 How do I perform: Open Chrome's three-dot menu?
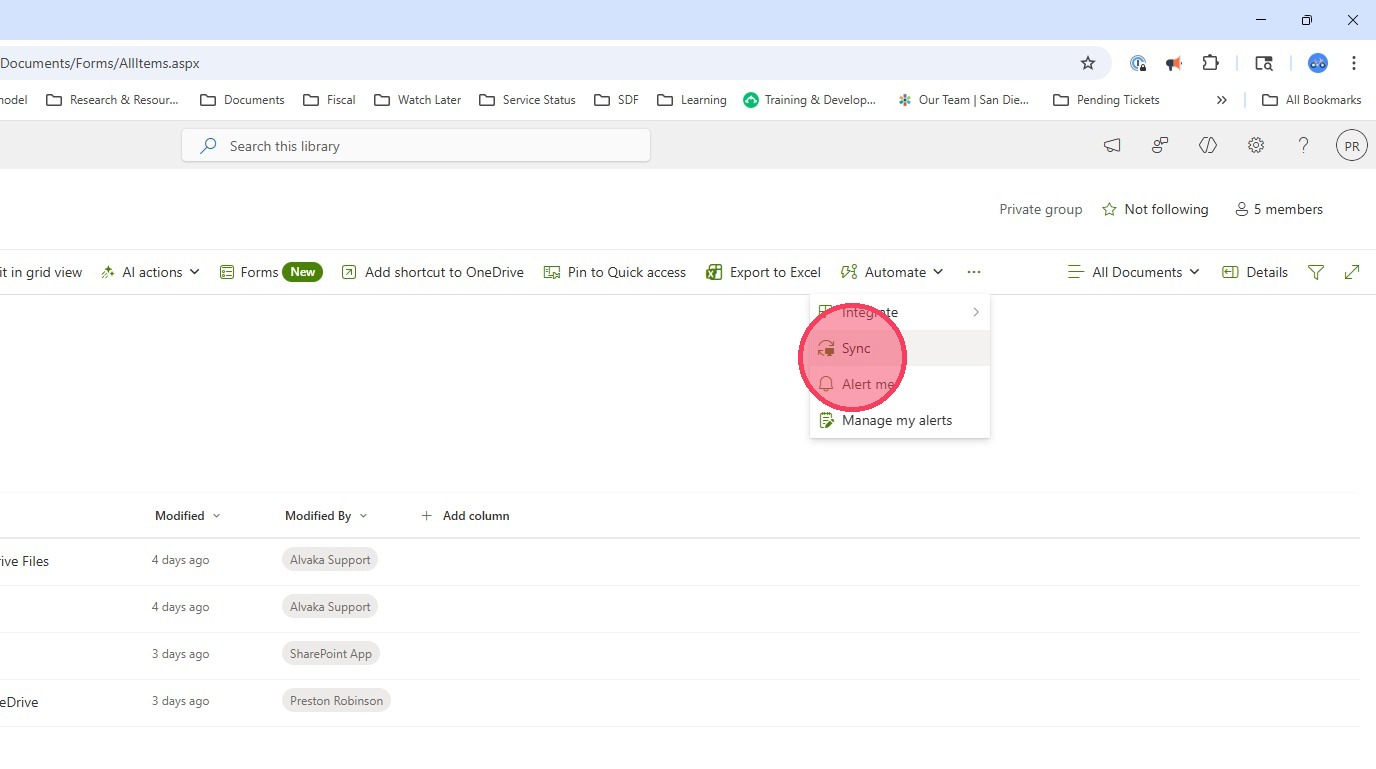point(1354,63)
